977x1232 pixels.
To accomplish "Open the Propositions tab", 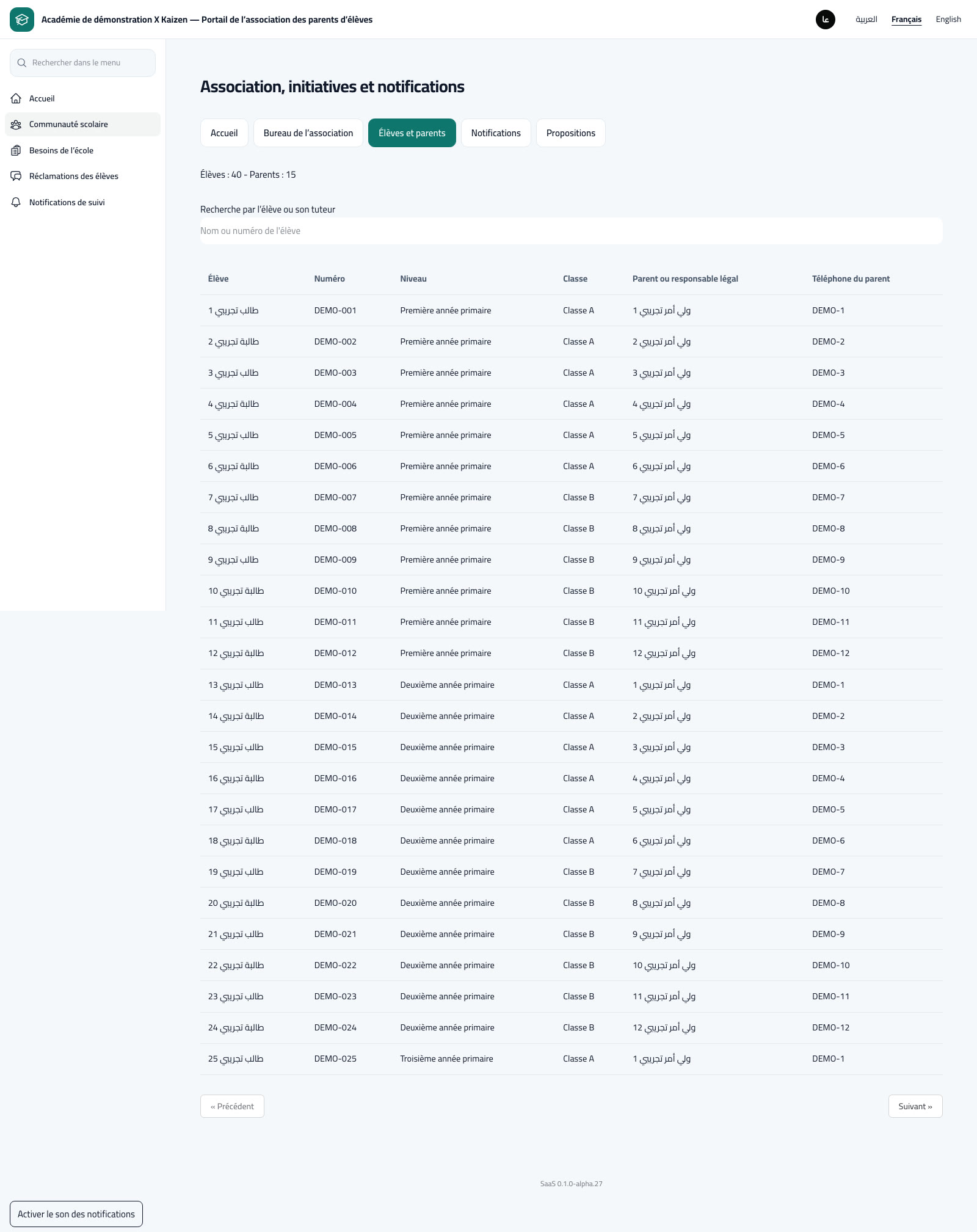I will click(x=571, y=133).
